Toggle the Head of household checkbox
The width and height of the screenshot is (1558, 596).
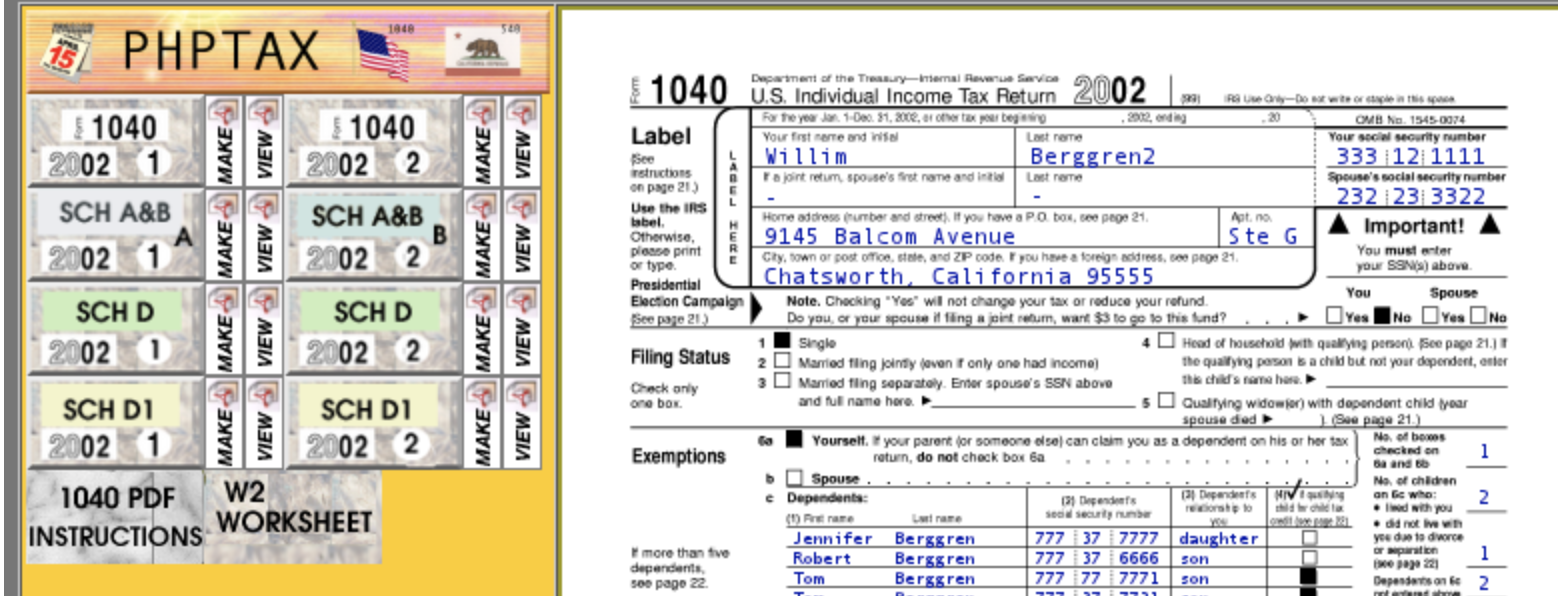coord(1166,341)
